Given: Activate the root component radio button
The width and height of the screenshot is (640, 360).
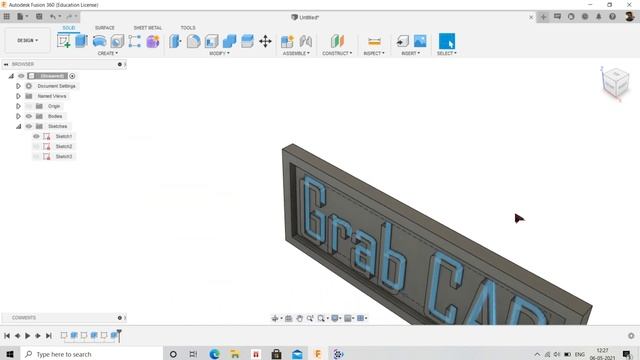Looking at the screenshot, I should [72, 76].
